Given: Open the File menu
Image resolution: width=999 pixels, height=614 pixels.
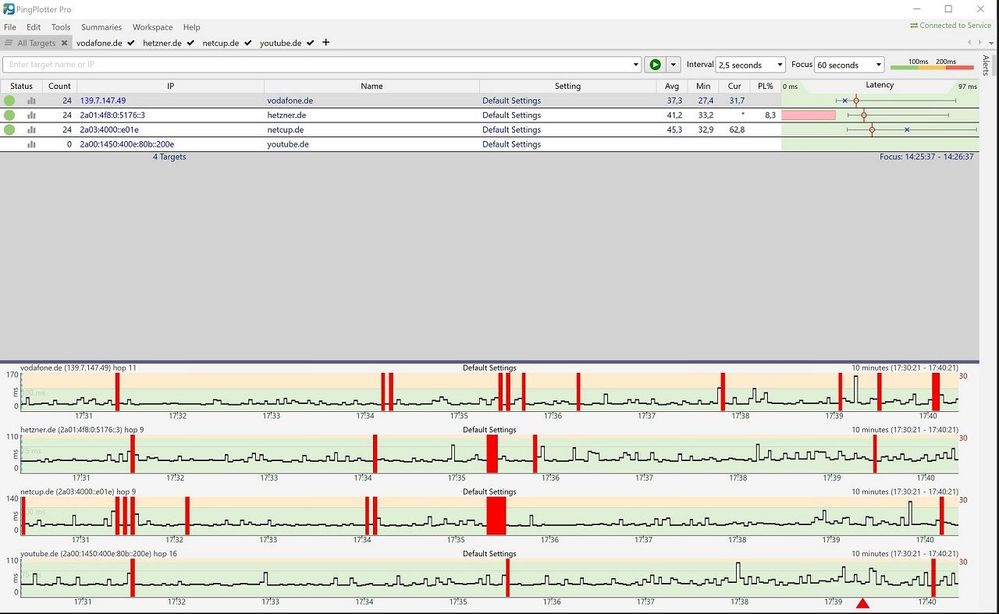Looking at the screenshot, I should (10, 27).
